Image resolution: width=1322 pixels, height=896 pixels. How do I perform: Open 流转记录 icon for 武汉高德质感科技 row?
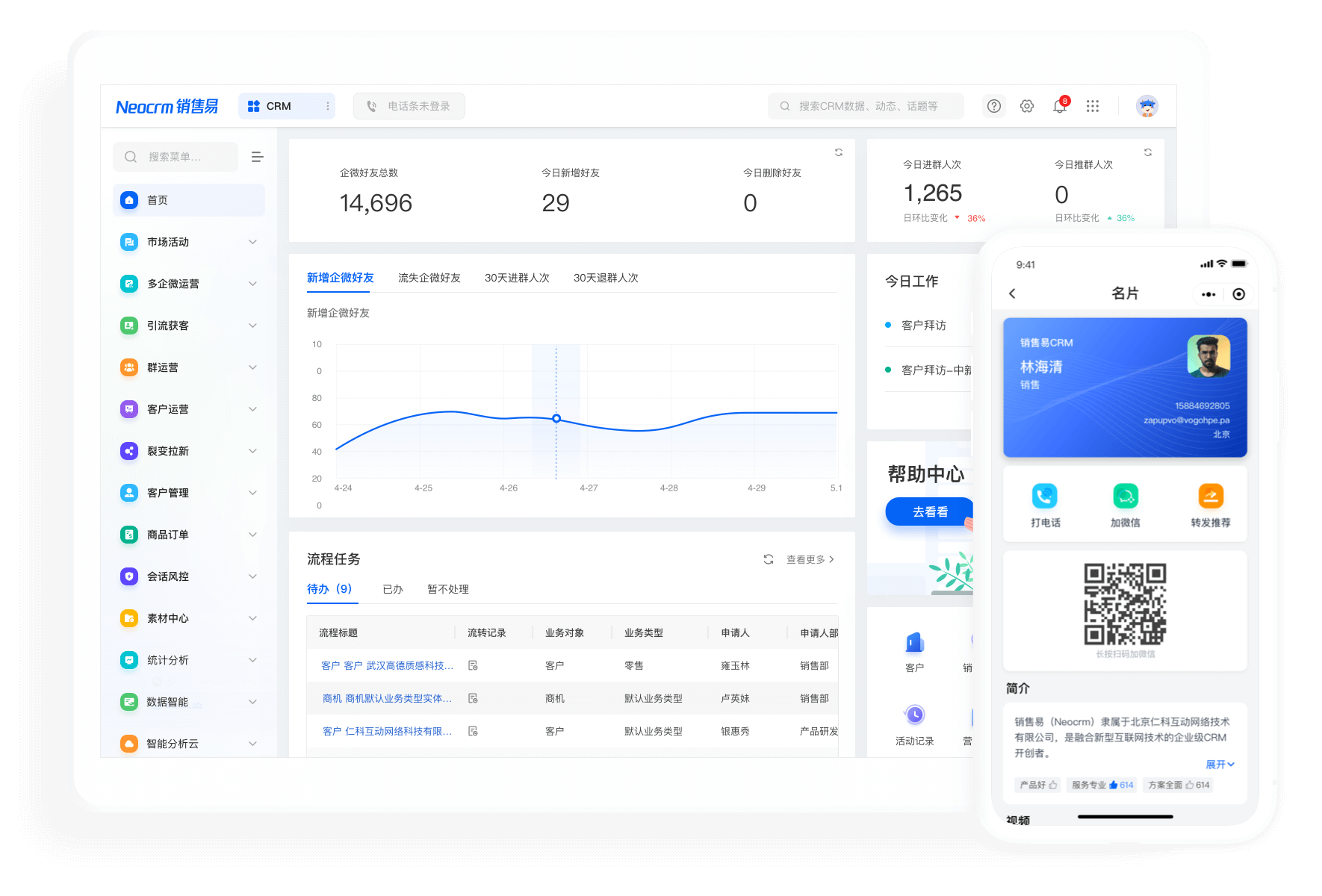[473, 665]
